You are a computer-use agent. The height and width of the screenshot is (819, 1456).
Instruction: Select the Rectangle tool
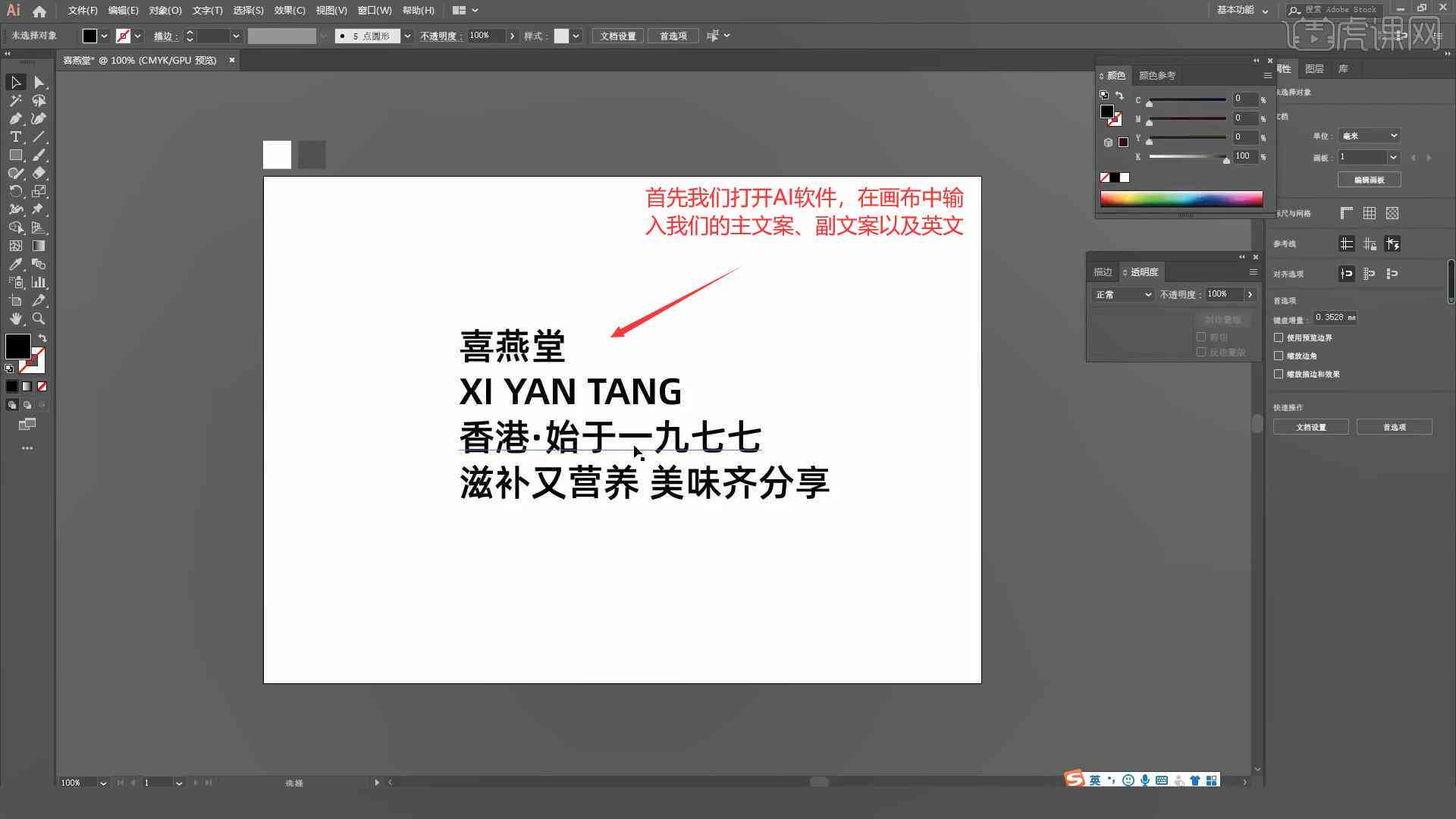[15, 155]
